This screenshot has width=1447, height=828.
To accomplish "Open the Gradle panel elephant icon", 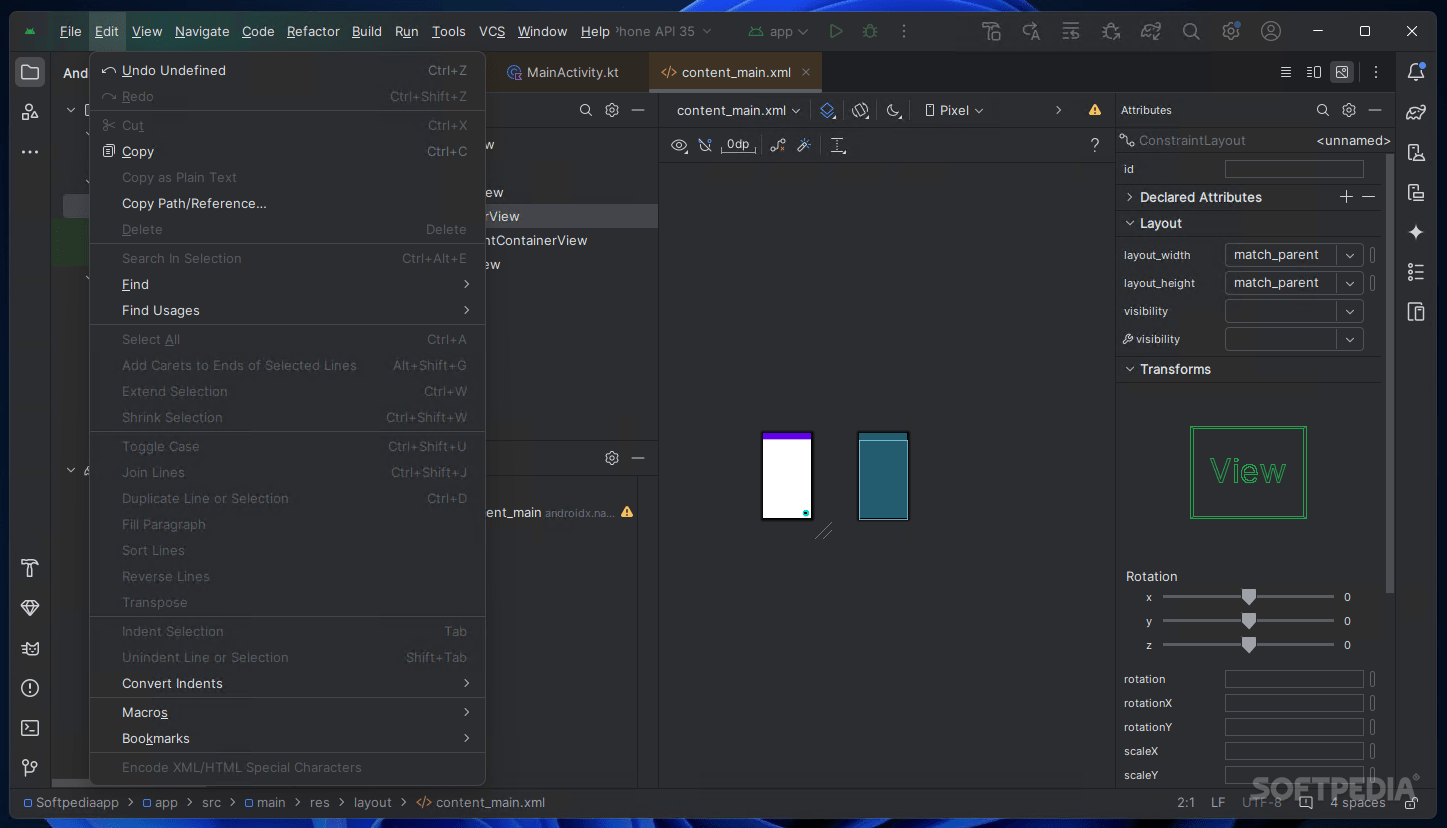I will (x=1417, y=113).
